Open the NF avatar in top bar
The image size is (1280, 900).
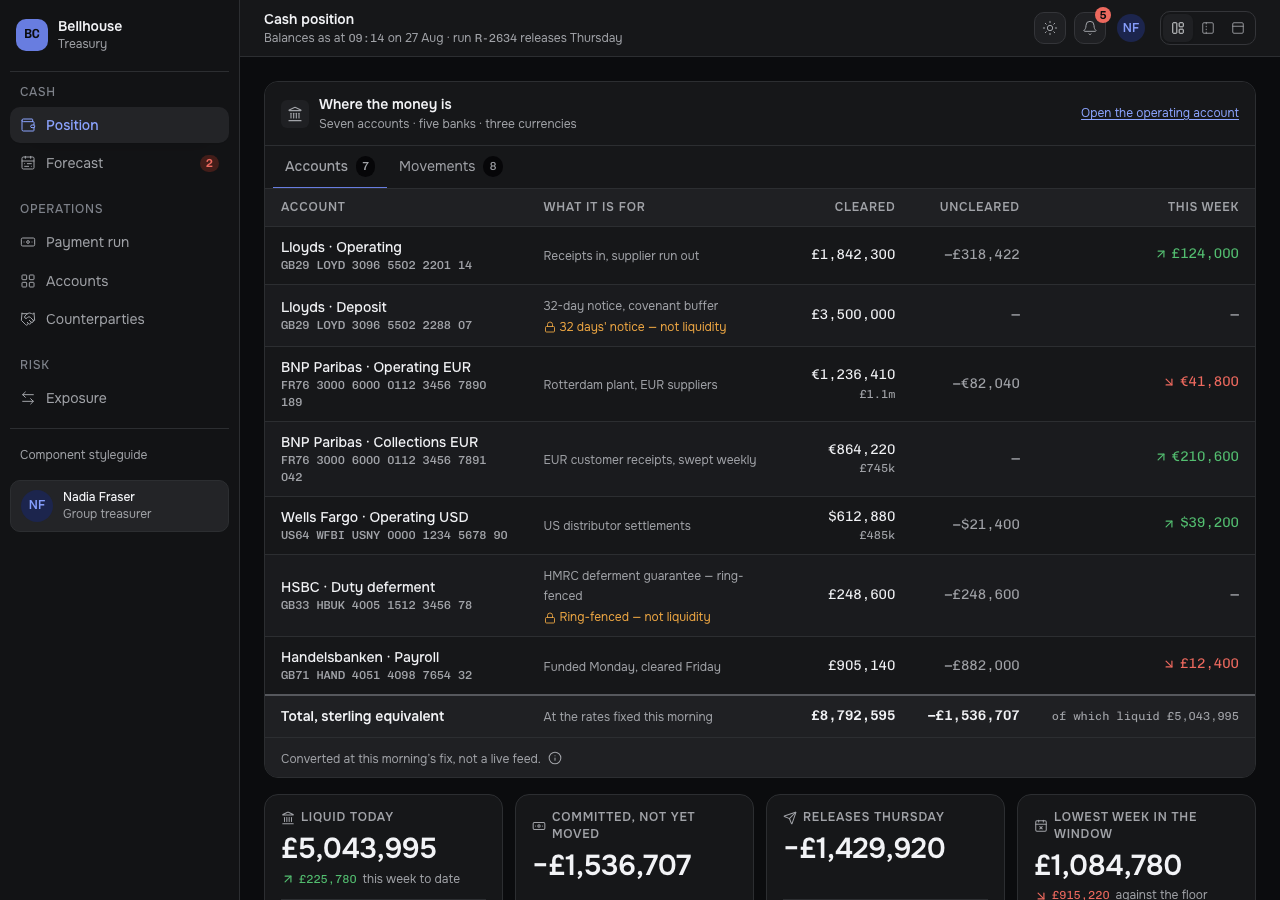coord(1131,28)
